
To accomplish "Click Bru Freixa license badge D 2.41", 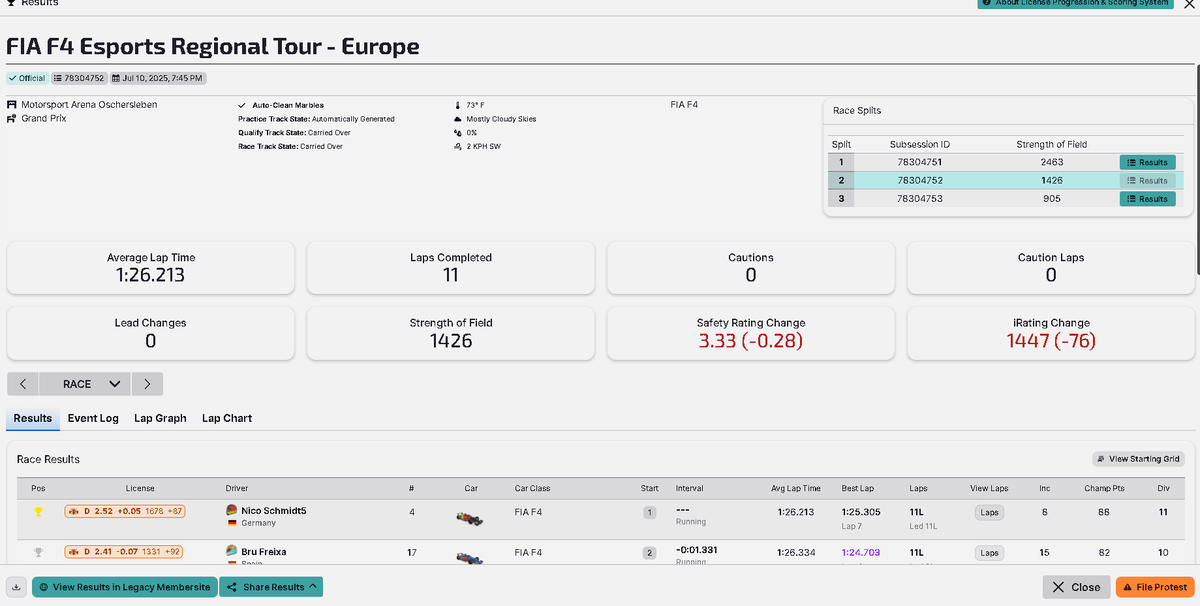I will [x=126, y=552].
